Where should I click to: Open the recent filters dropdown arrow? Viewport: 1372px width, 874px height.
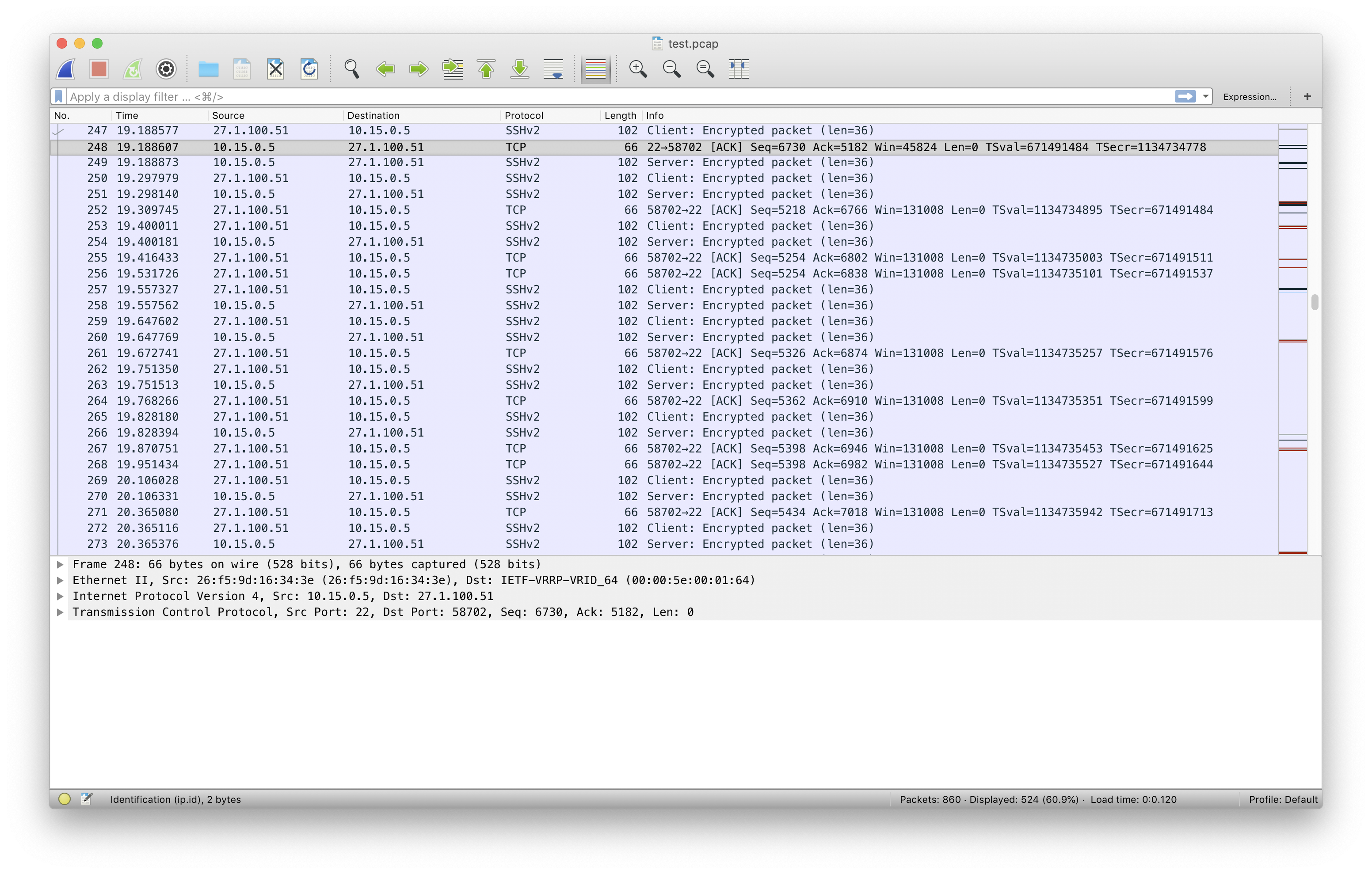1205,97
